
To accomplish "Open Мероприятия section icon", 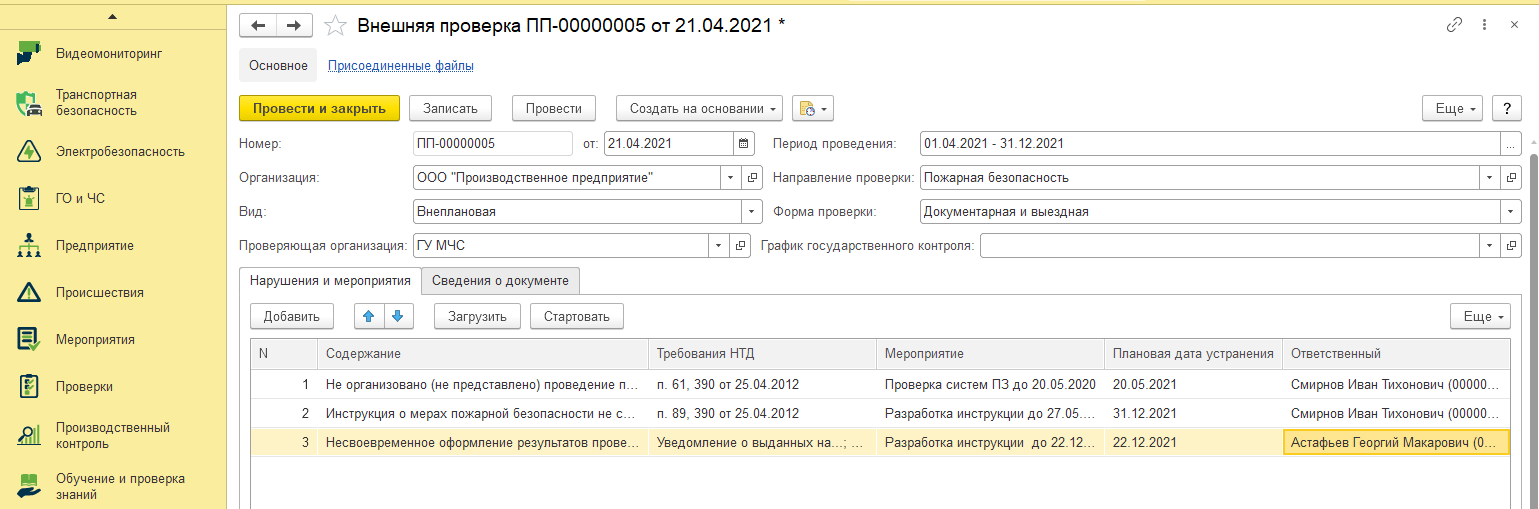I will tap(29, 339).
